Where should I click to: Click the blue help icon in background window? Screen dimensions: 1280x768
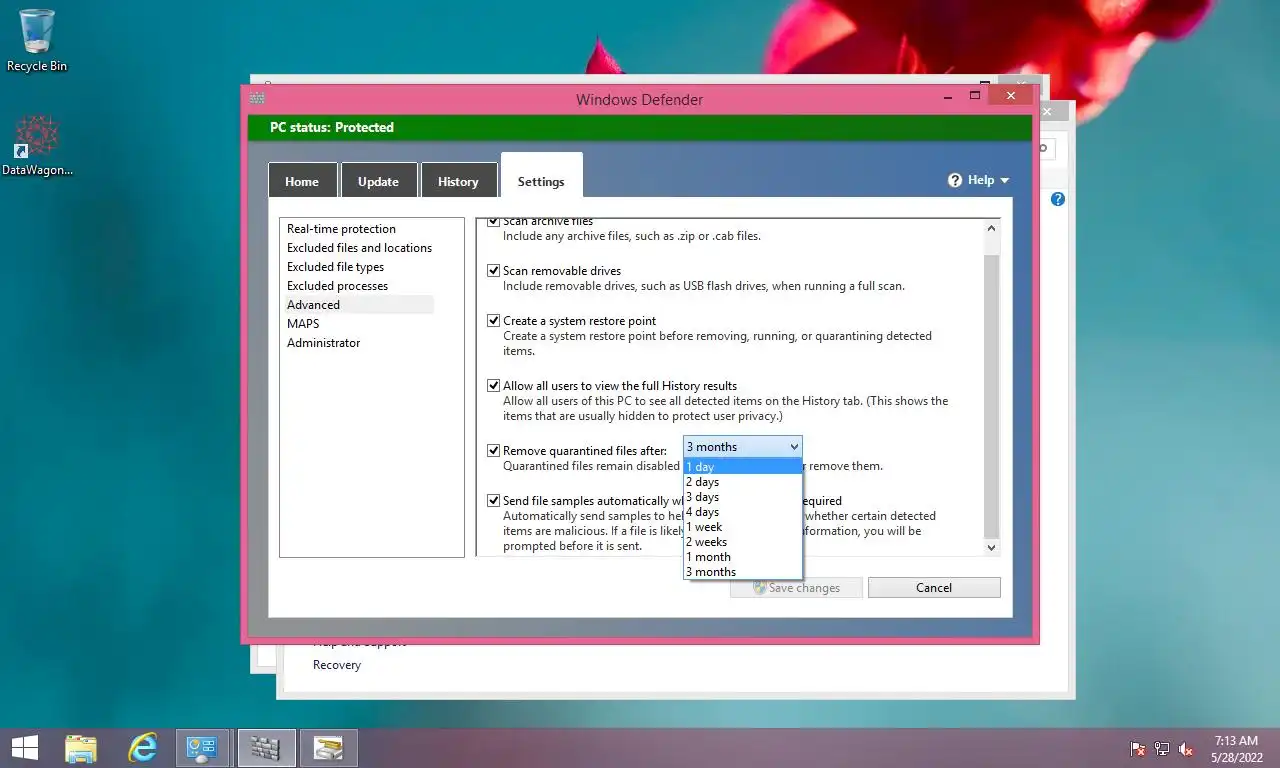click(x=1058, y=199)
